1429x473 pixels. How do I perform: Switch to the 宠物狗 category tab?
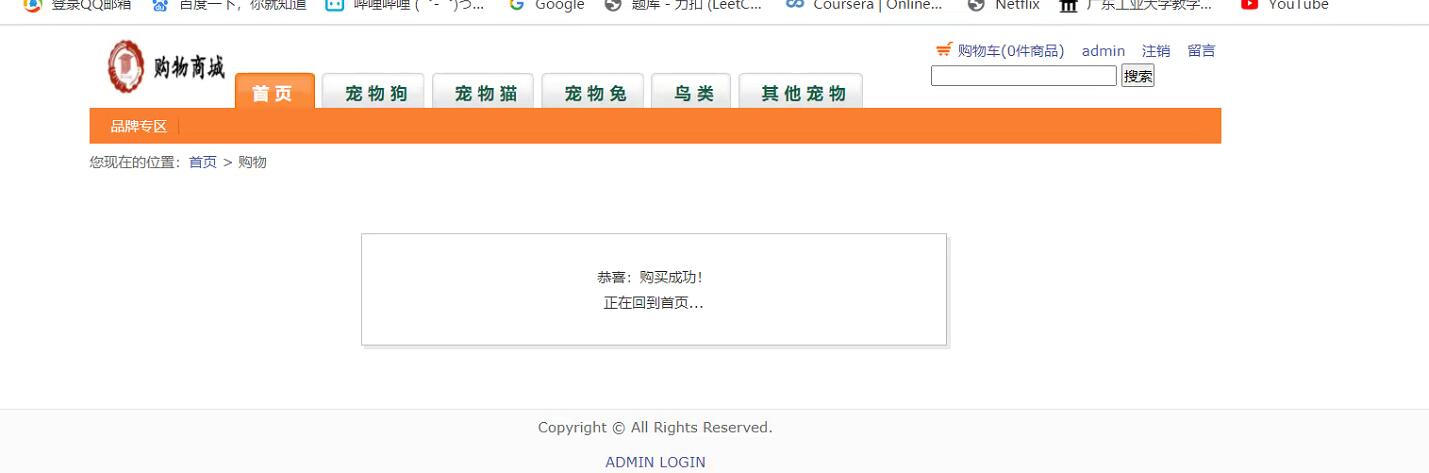375,93
